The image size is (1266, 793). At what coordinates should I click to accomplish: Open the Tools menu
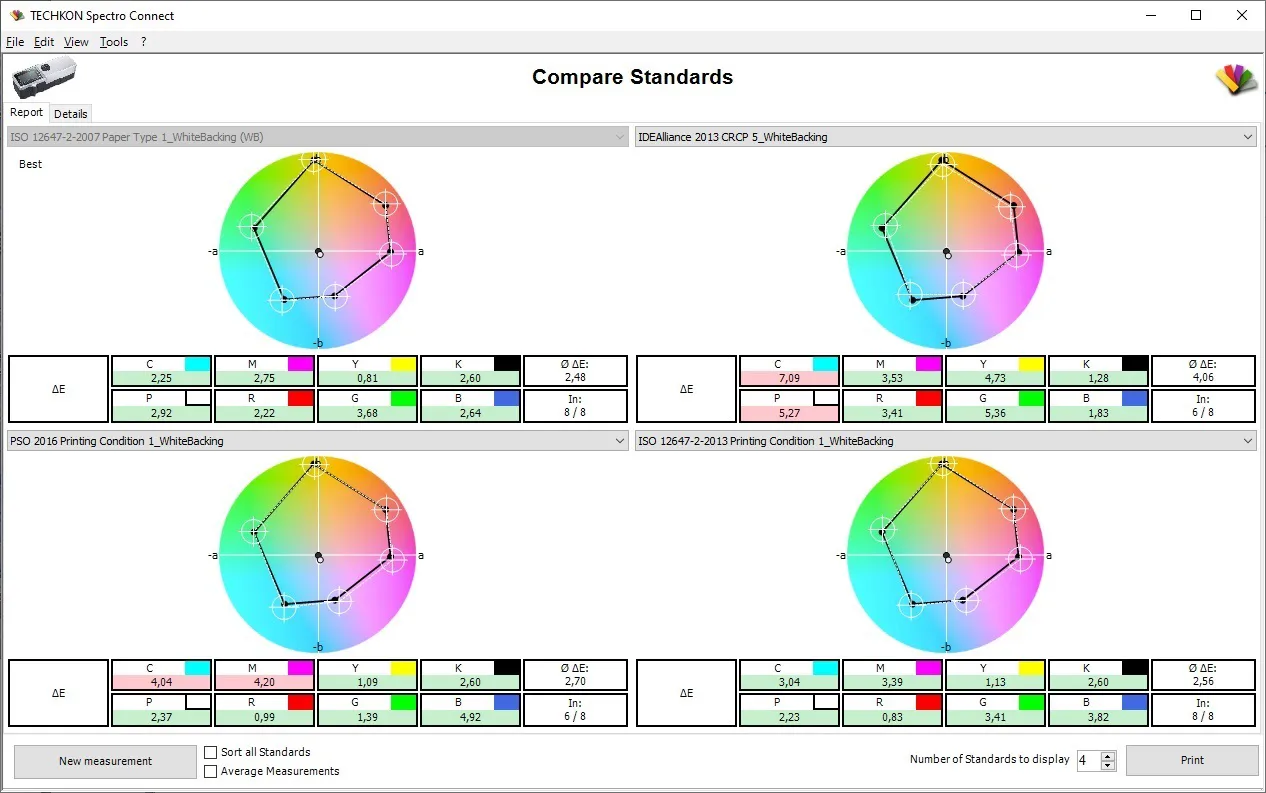pyautogui.click(x=114, y=42)
